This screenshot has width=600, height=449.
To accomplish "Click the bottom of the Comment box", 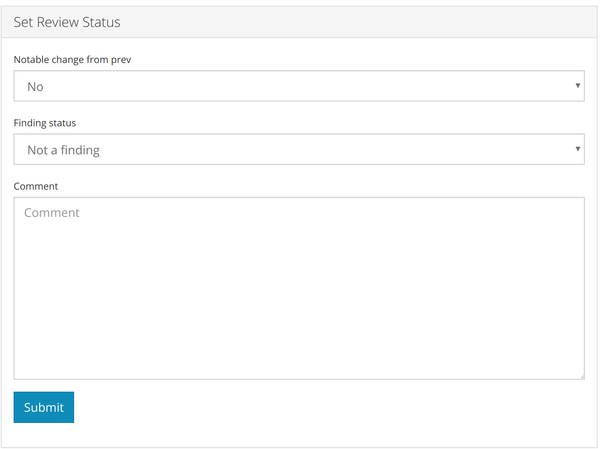I will coord(299,368).
